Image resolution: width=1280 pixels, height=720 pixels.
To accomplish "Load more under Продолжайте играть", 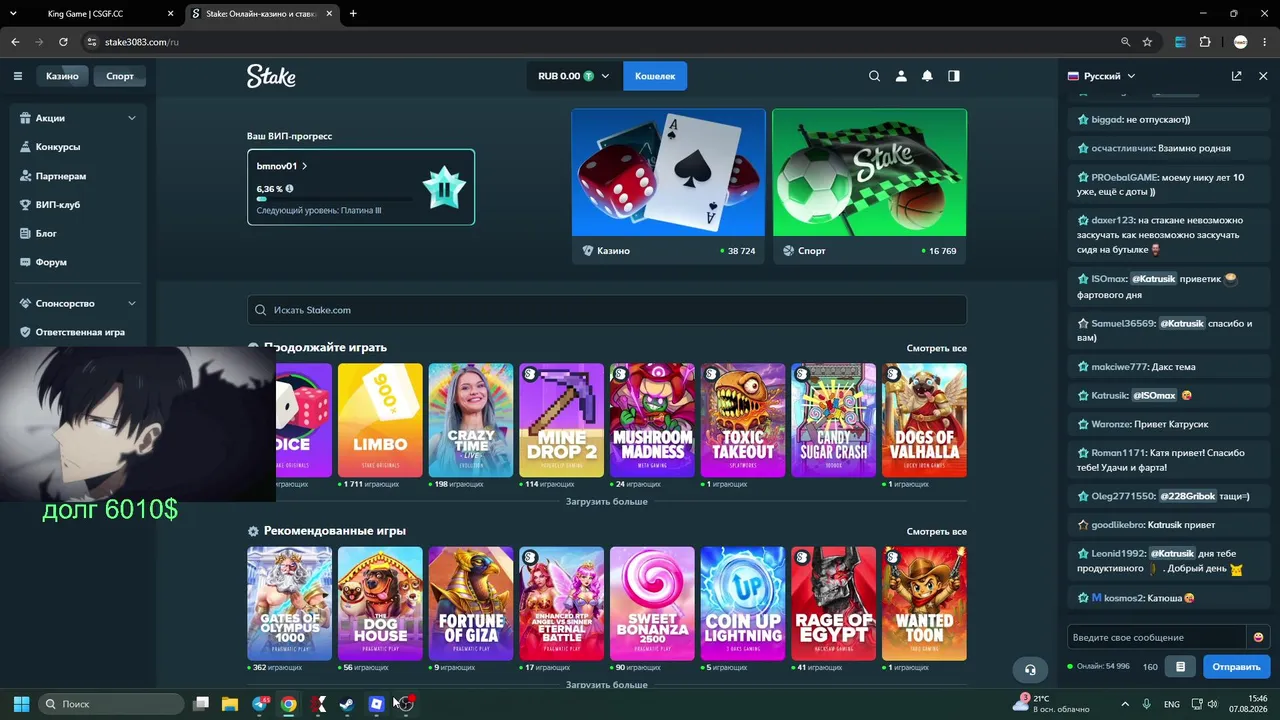I will 607,501.
